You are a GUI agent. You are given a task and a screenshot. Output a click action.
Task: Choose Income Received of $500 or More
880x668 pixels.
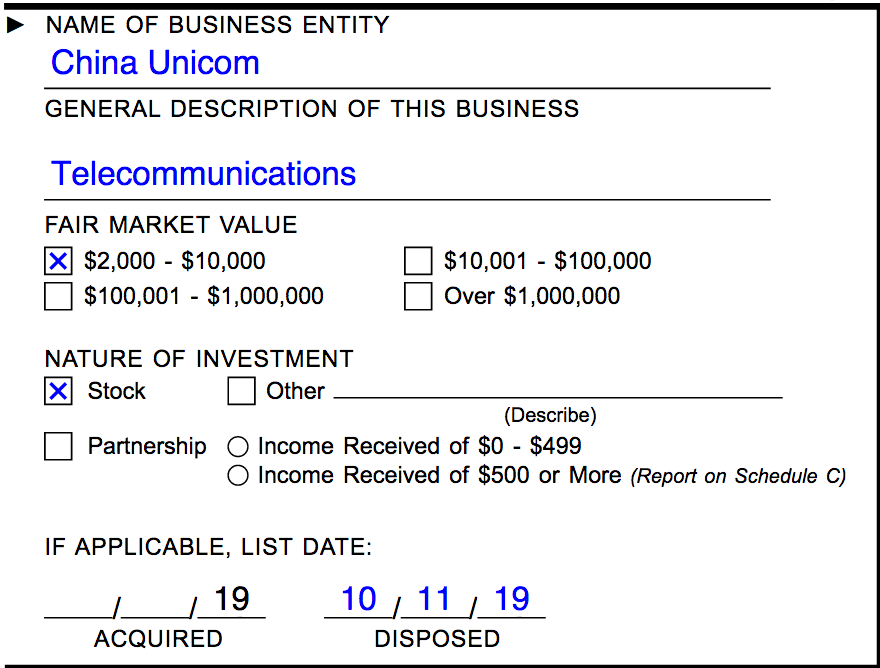[x=238, y=475]
